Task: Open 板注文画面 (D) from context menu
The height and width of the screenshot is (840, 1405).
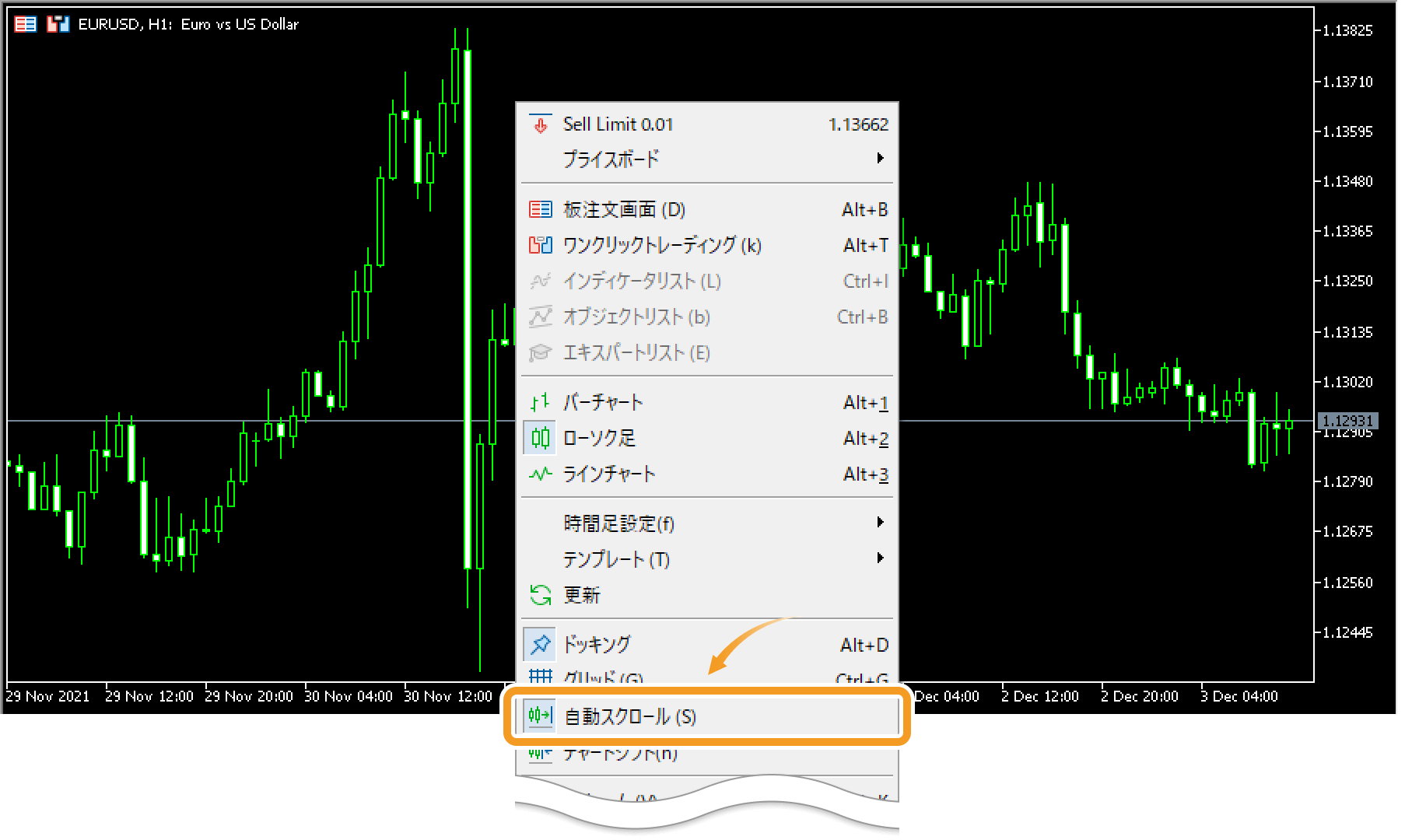Action: point(707,209)
